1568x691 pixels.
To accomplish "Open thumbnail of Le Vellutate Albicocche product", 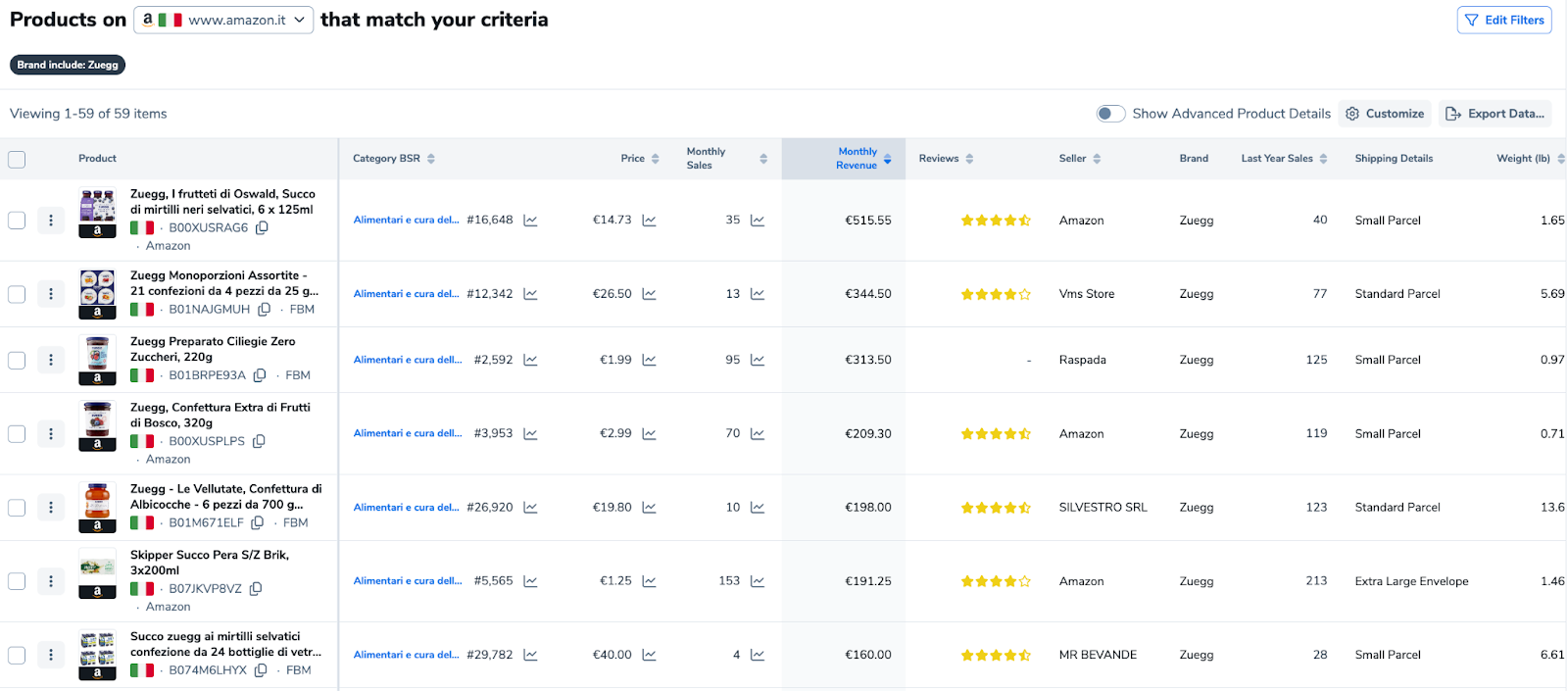I will pyautogui.click(x=97, y=508).
